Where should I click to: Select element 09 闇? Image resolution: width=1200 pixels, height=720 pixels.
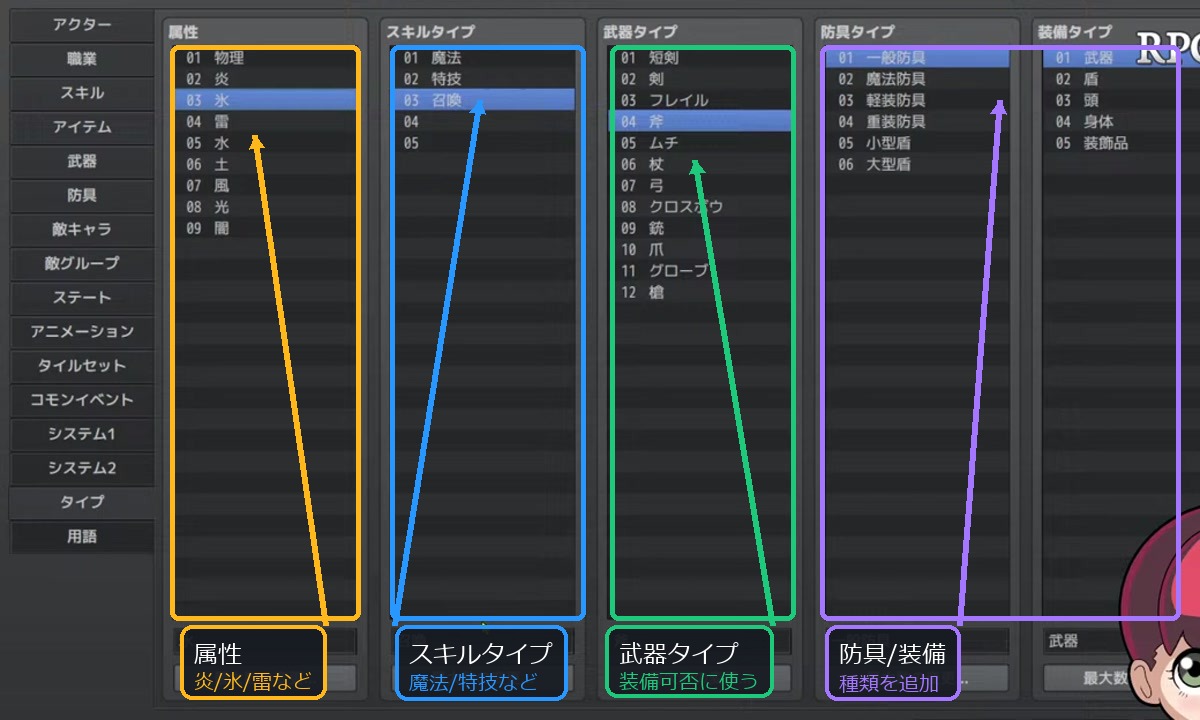click(265, 228)
